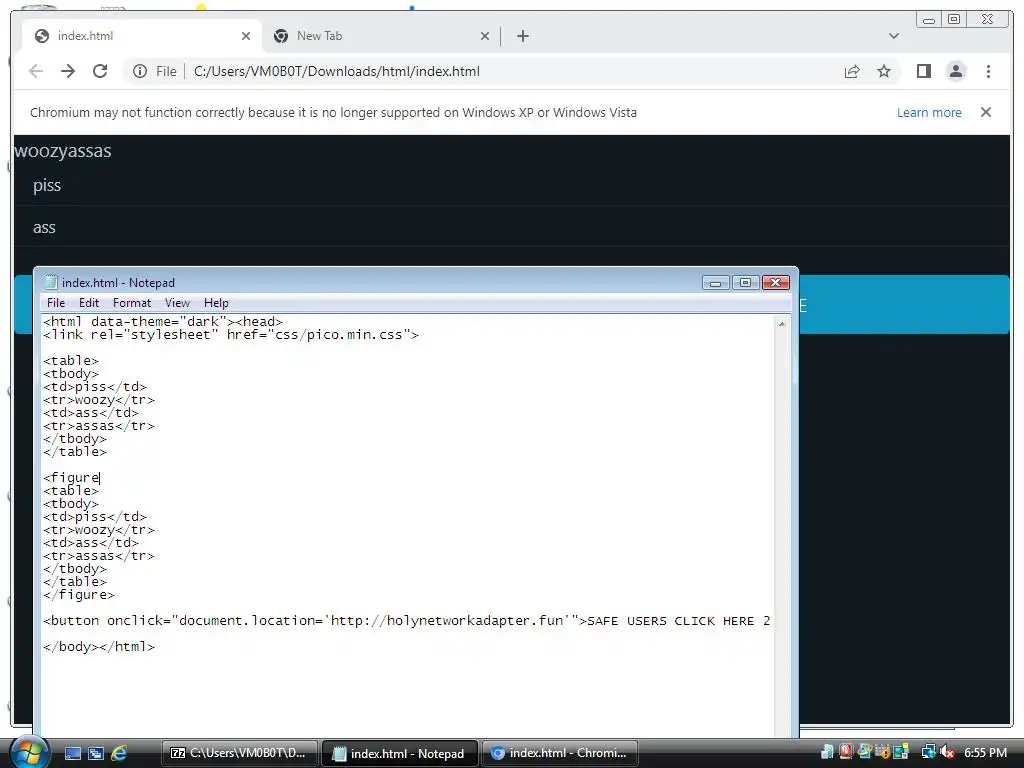
Task: Open a new tab with plus button
Action: pyautogui.click(x=522, y=36)
